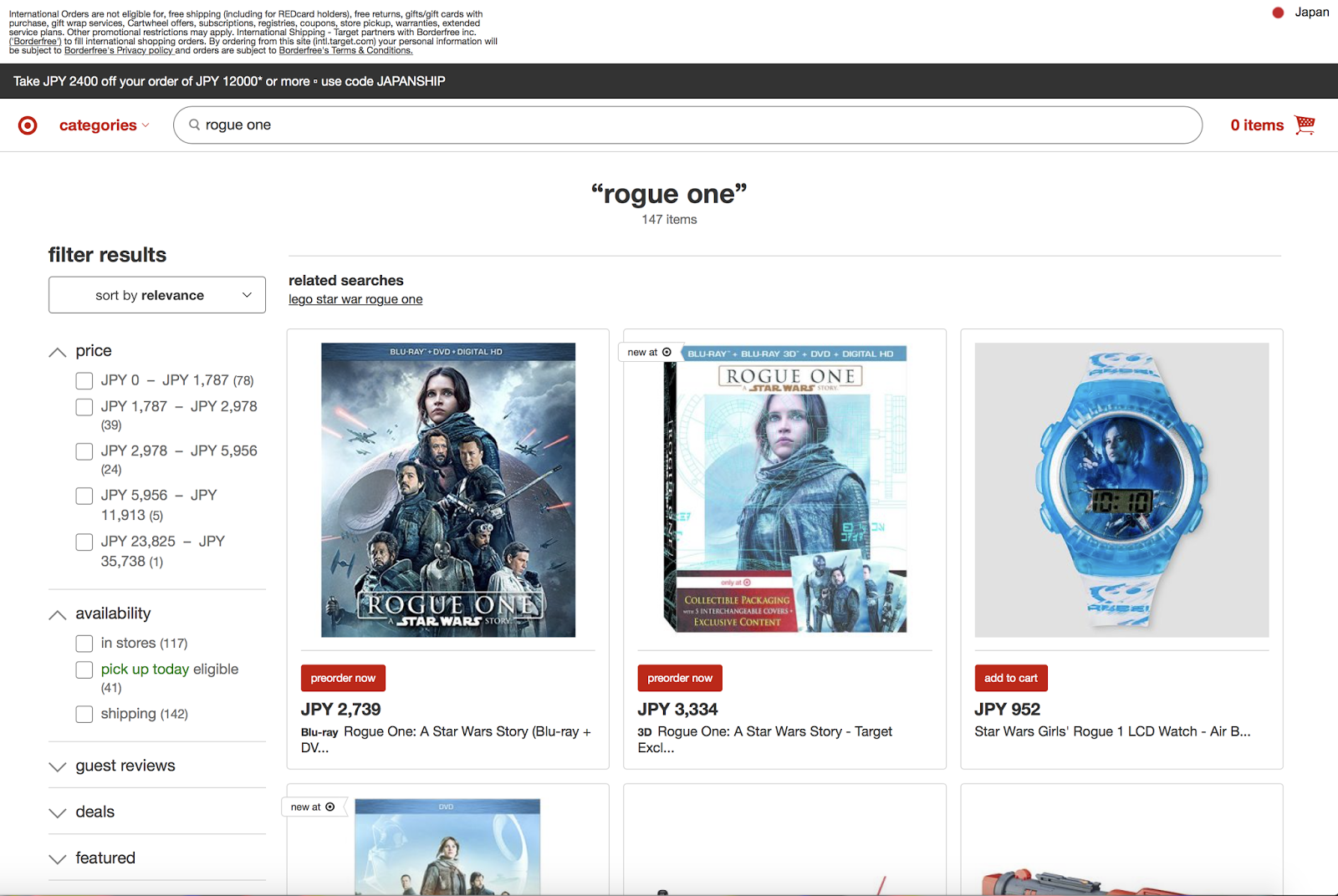This screenshot has width=1338, height=896.
Task: Expand the featured filter section
Action: coord(58,858)
